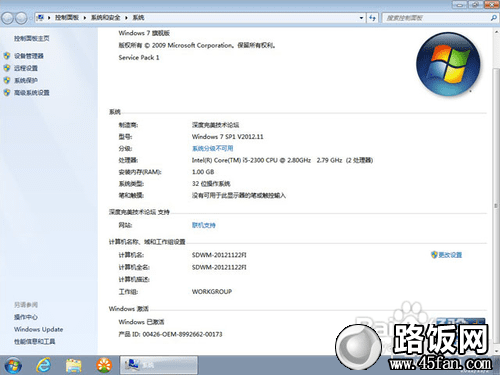Click the address bar computer icon

pos(40,18)
